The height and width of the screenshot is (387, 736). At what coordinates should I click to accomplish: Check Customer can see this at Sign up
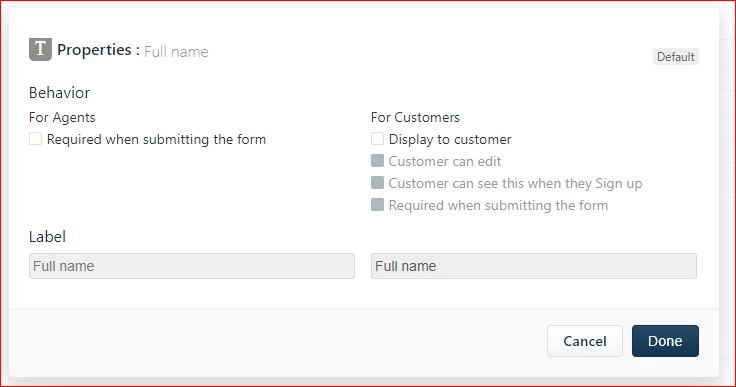tap(377, 183)
